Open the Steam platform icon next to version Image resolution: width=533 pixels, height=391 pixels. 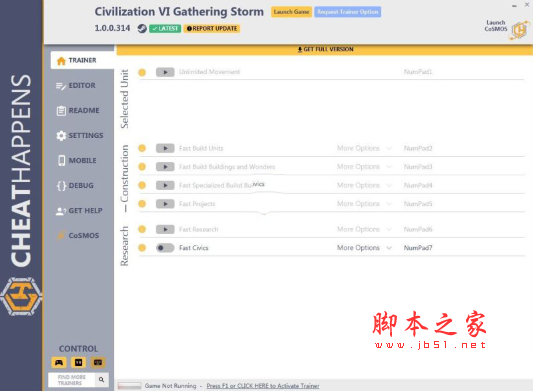[x=142, y=29]
